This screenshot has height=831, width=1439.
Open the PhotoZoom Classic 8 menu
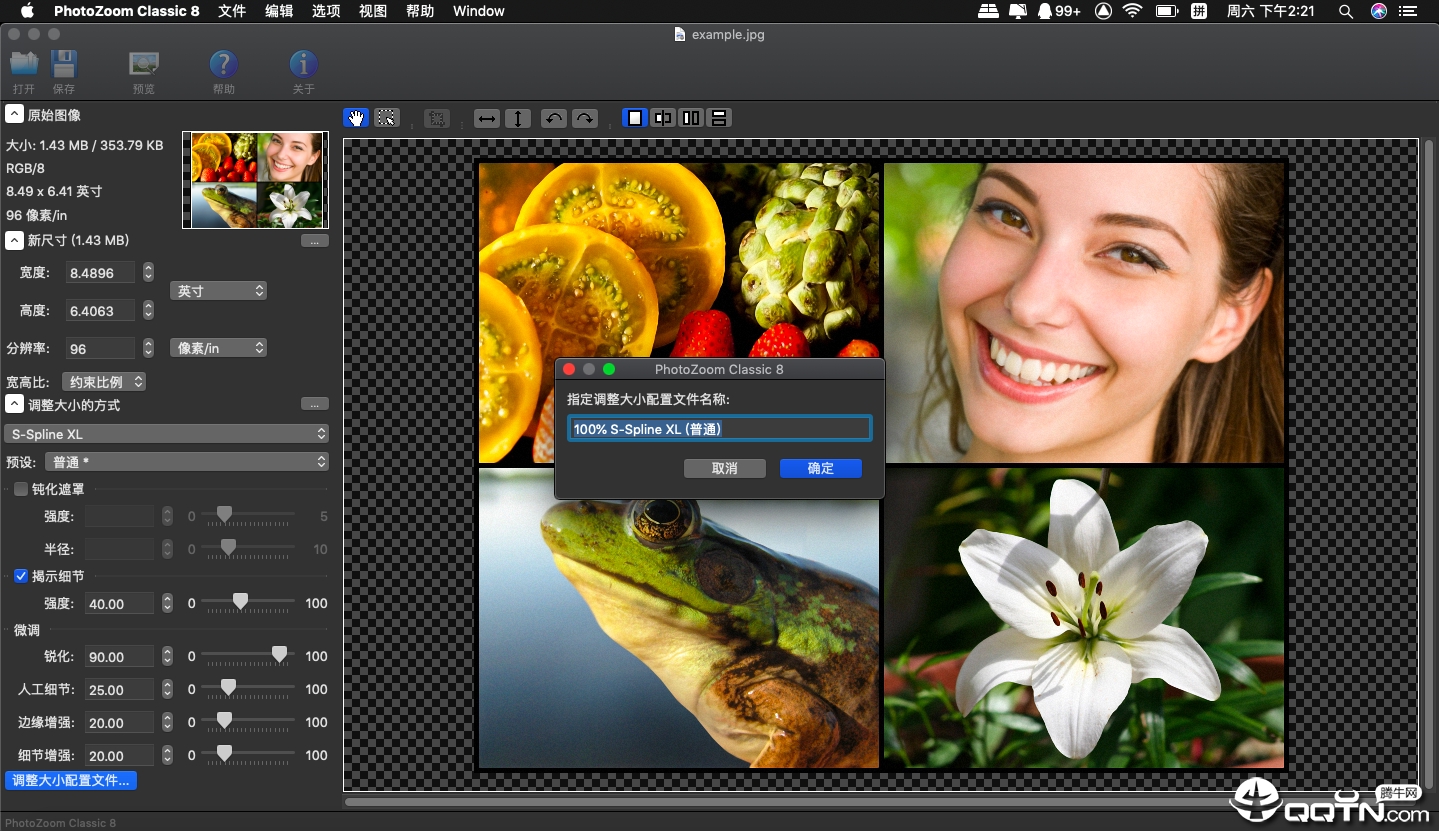click(x=126, y=11)
